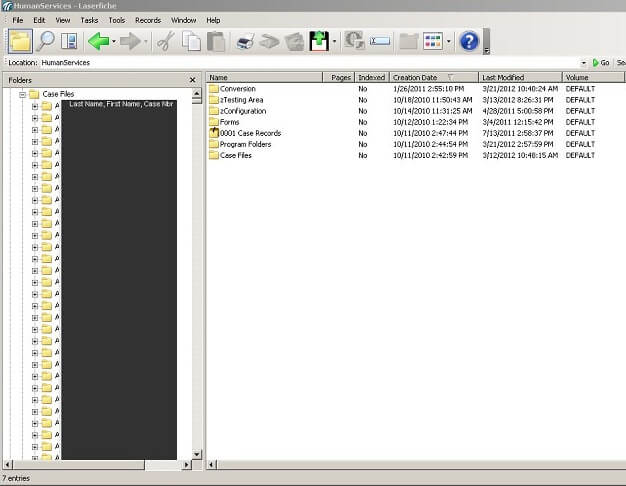Viewport: 626px width, 486px height.
Task: Click the Laserfiche title bar logo
Action: [7, 6]
